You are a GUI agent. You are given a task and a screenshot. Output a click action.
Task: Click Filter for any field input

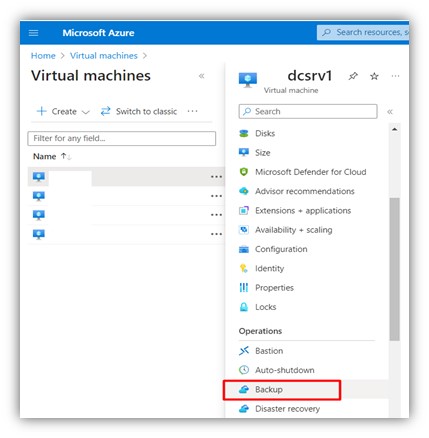[122, 138]
